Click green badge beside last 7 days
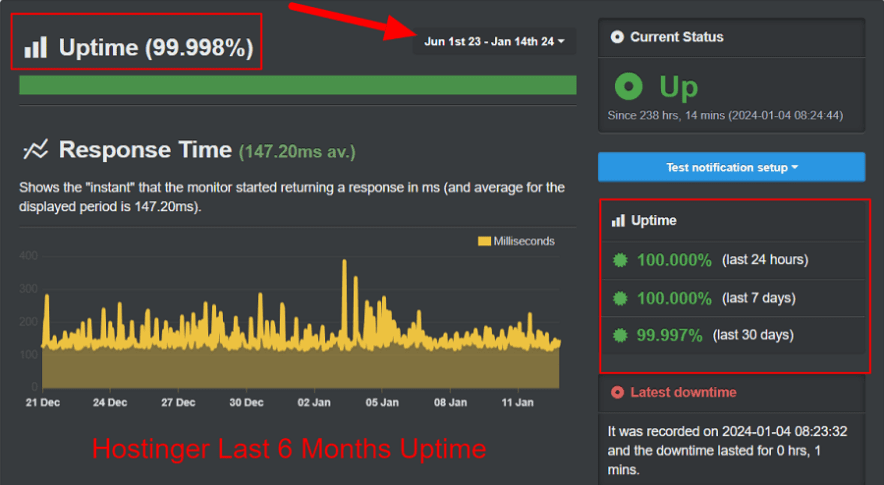The width and height of the screenshot is (884, 485). click(620, 298)
